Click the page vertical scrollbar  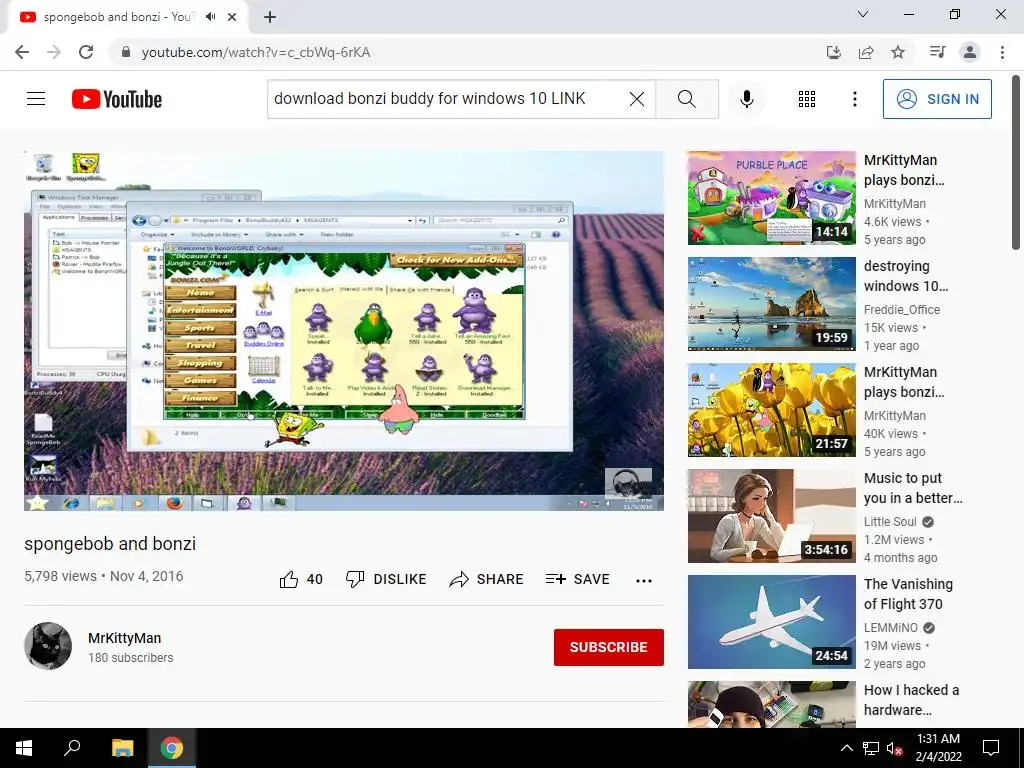[x=1017, y=162]
